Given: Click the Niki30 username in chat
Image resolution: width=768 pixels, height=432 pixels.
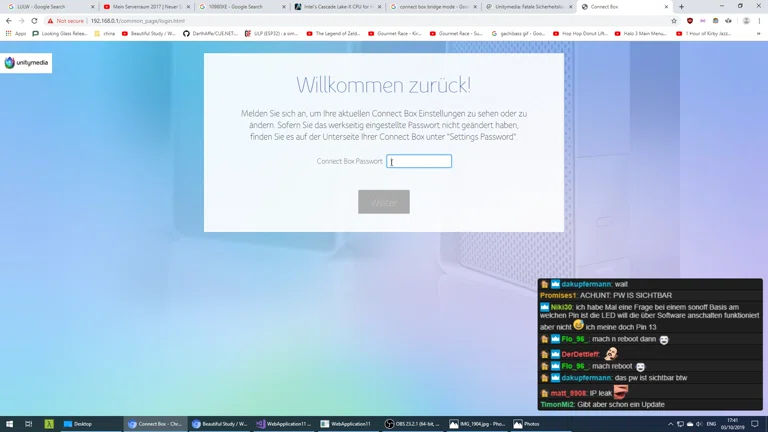Looking at the screenshot, I should (561, 307).
